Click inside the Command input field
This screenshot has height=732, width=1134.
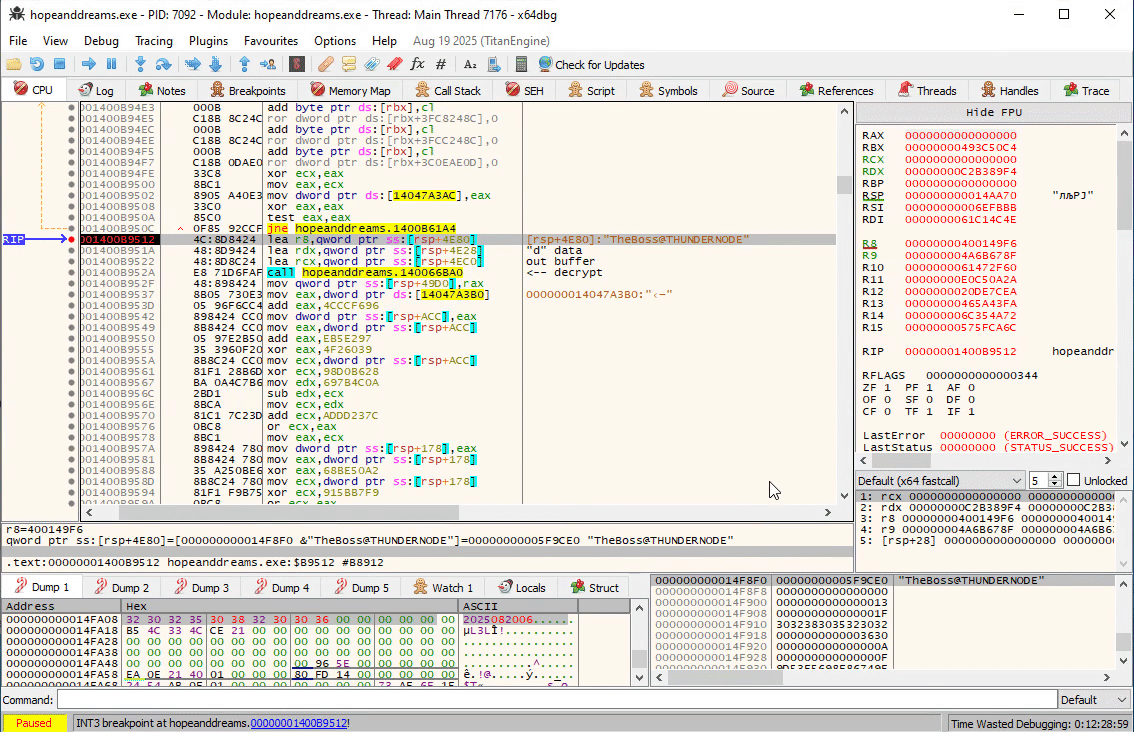click(x=556, y=700)
